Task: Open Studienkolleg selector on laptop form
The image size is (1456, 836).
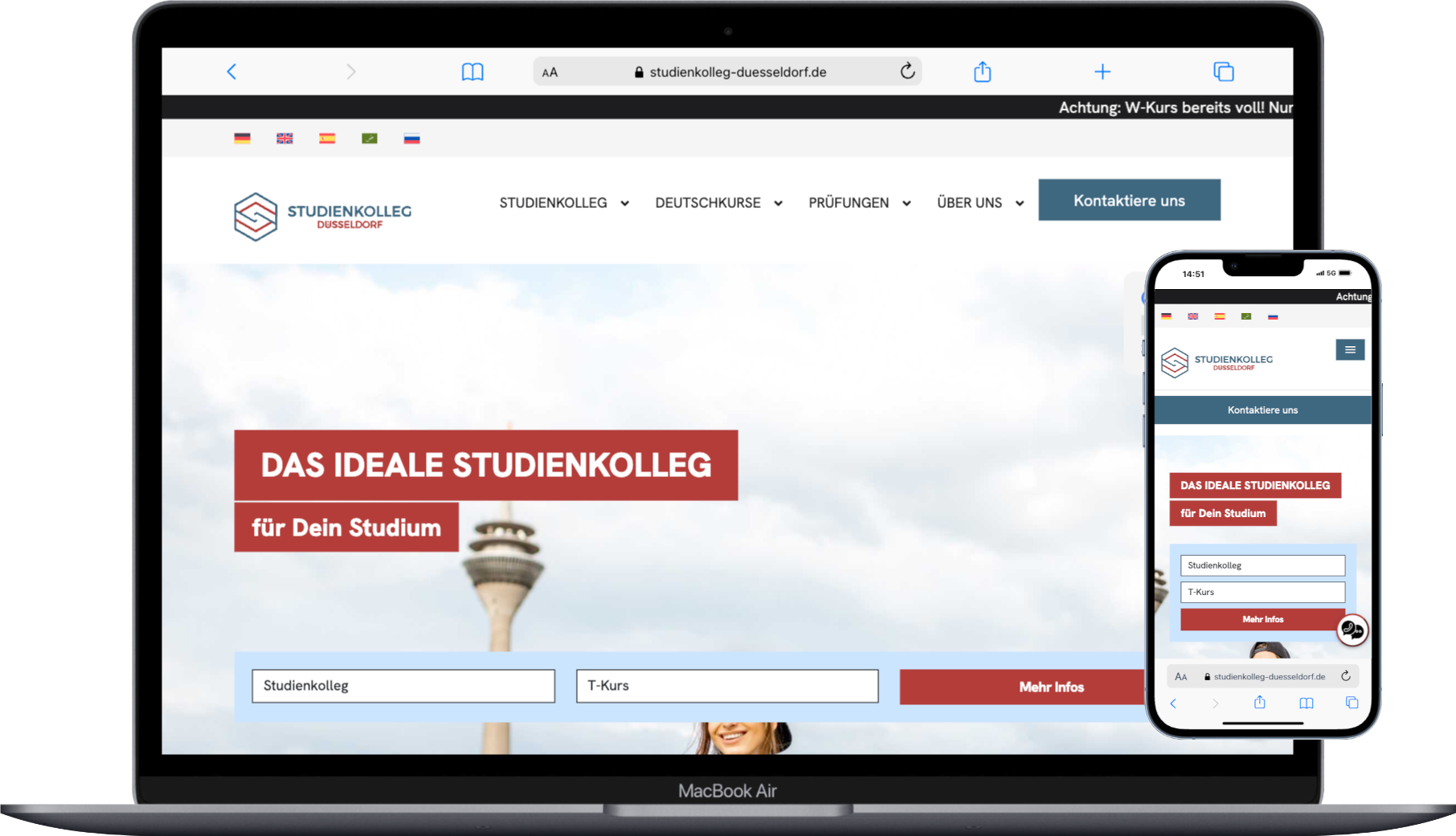Action: click(x=403, y=686)
